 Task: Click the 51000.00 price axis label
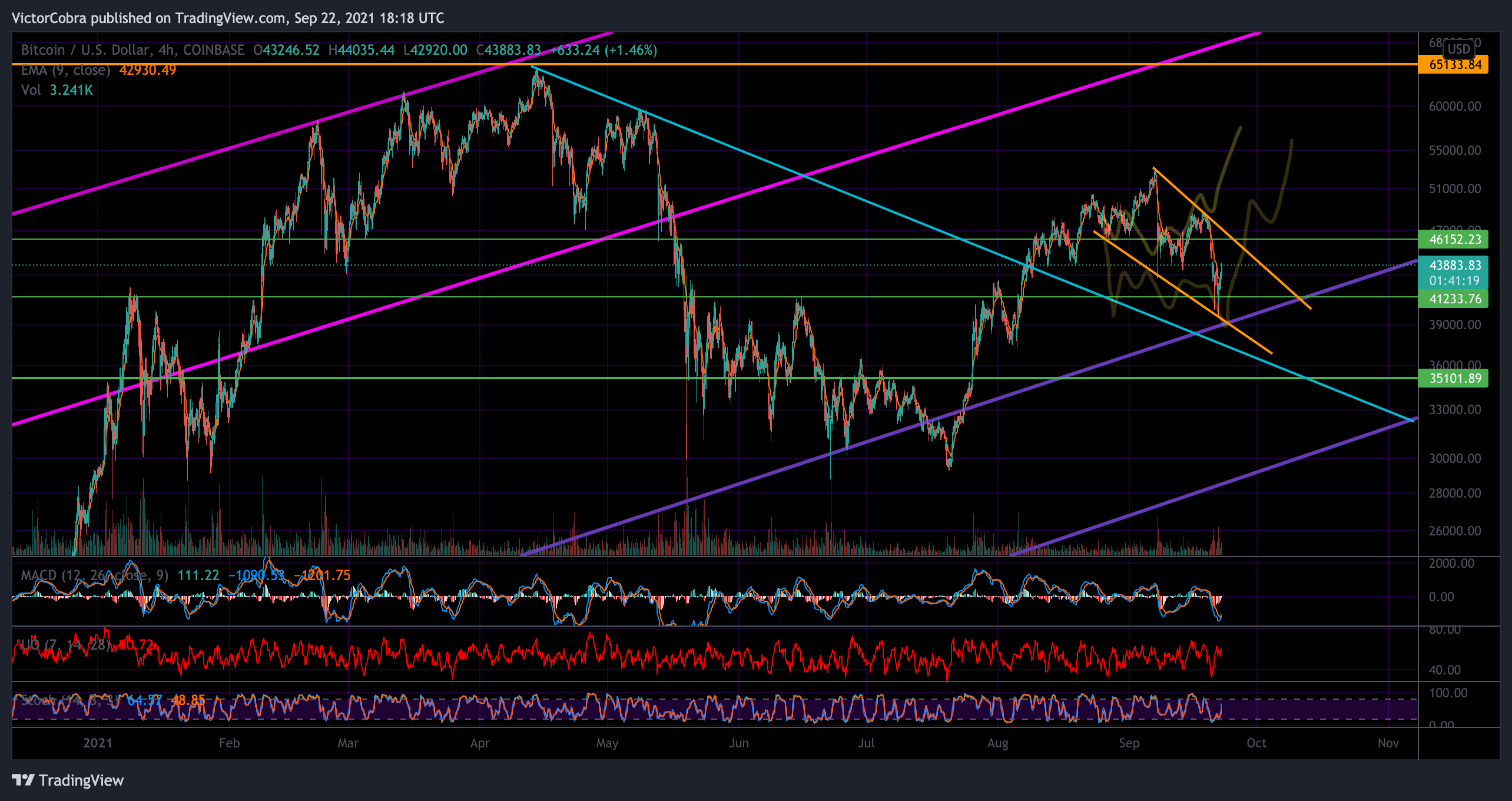[1455, 189]
